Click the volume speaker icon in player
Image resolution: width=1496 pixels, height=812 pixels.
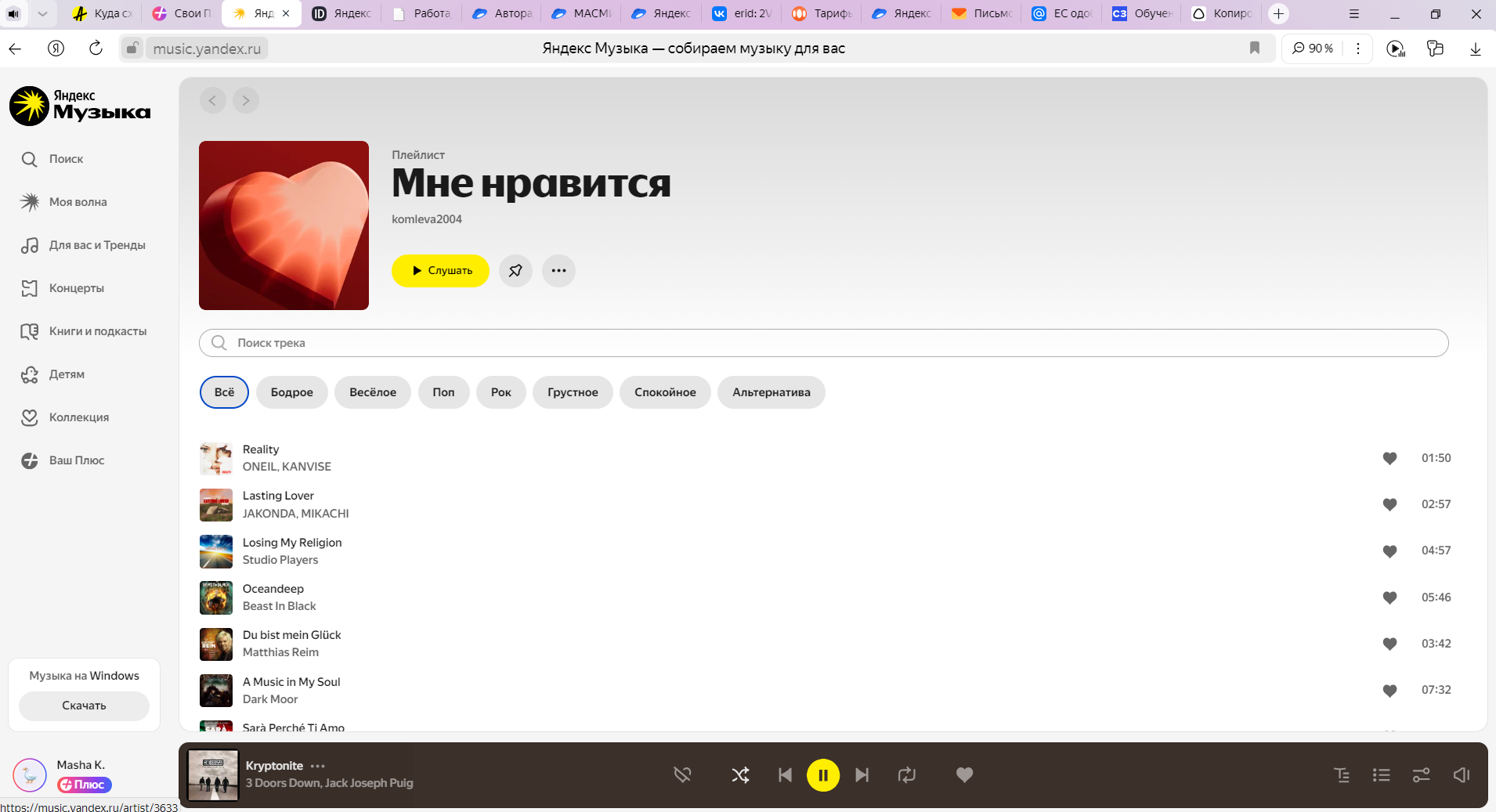(1462, 775)
